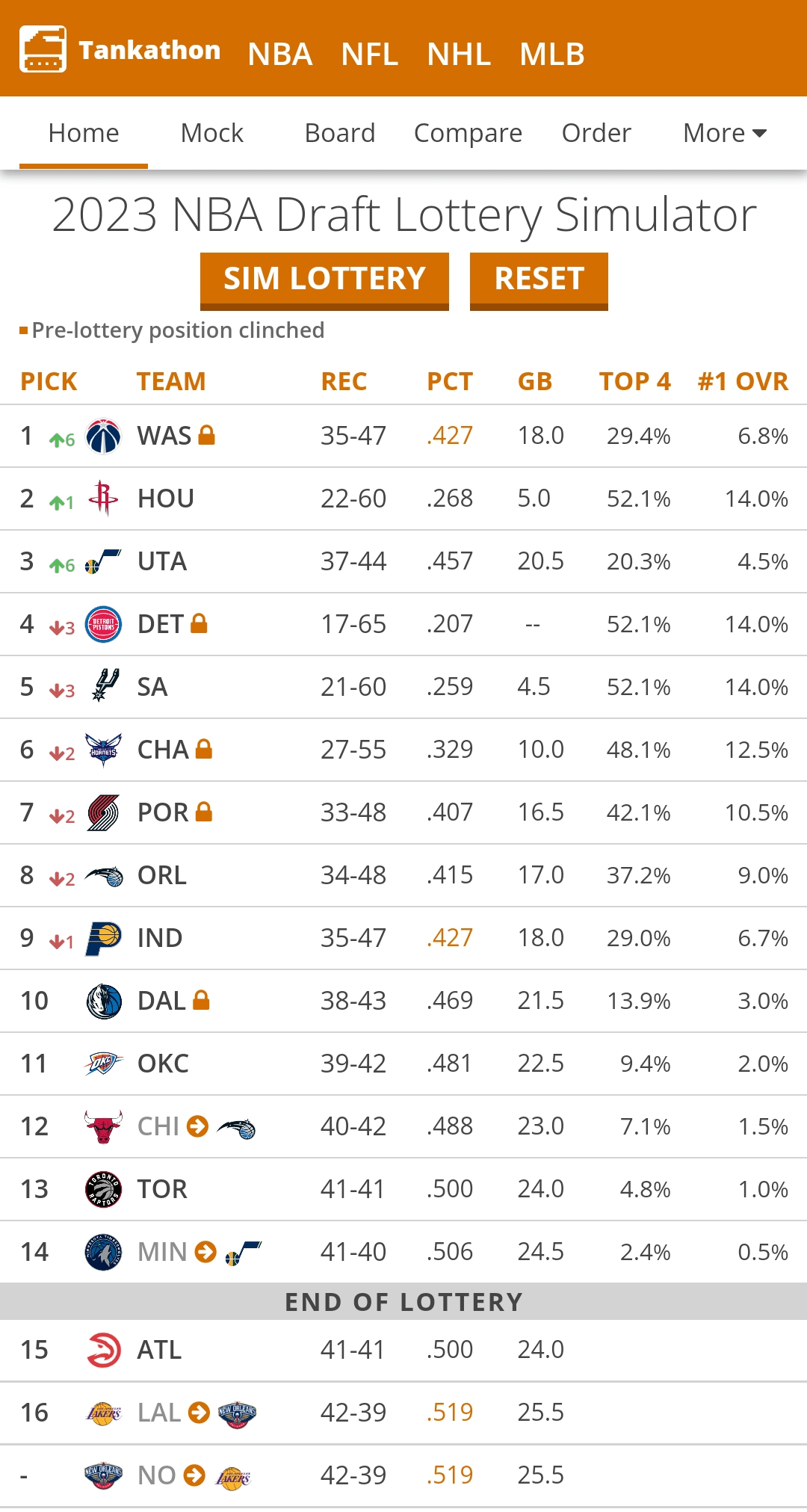This screenshot has width=807, height=1512.
Task: Go to the Compare tab
Action: [468, 133]
